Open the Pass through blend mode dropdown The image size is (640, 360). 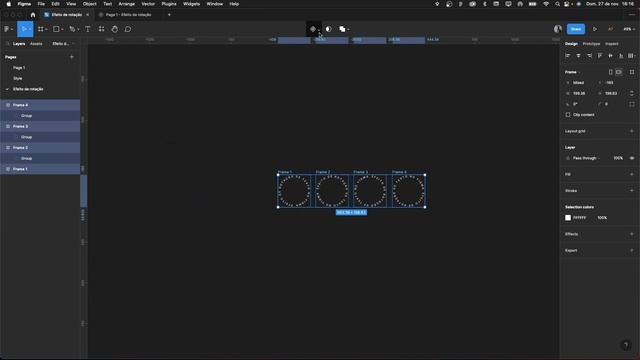(586, 158)
